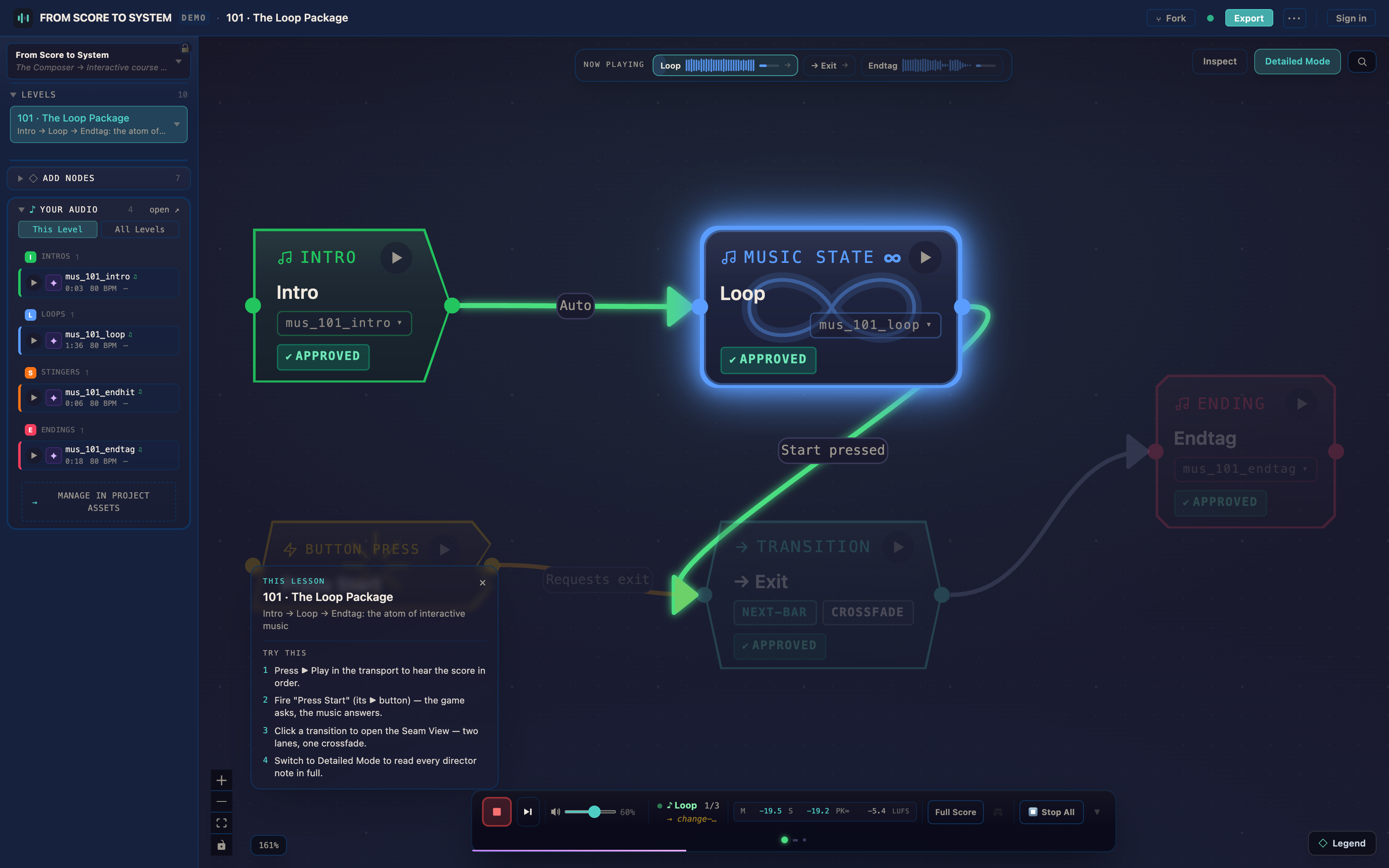
Task: Close the This Lesson panel
Action: 483,583
